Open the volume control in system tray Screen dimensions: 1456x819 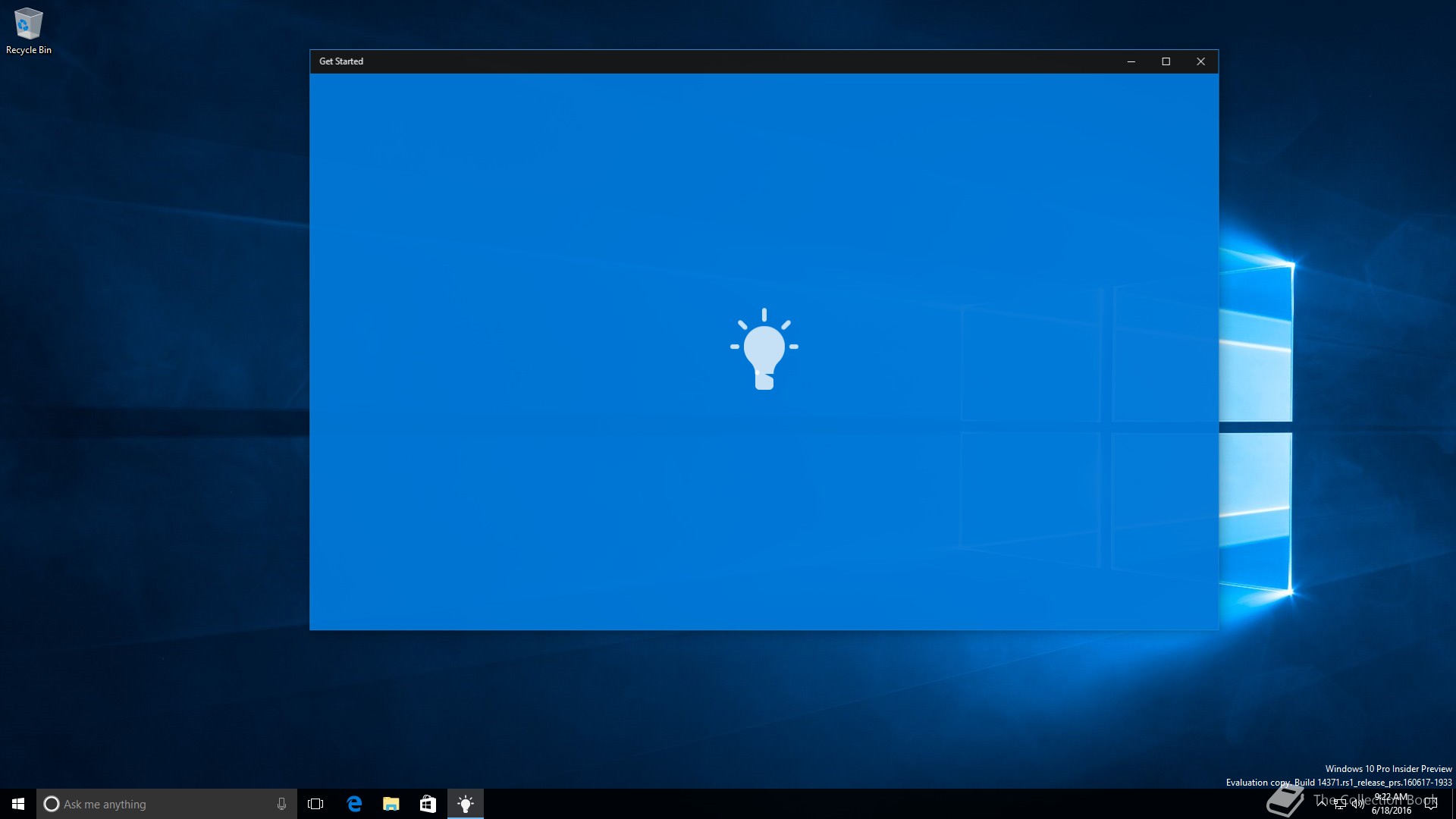(1357, 804)
